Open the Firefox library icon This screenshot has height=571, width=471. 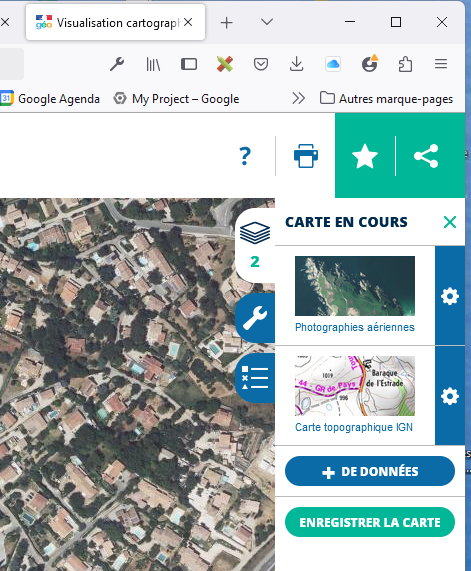pyautogui.click(x=153, y=64)
